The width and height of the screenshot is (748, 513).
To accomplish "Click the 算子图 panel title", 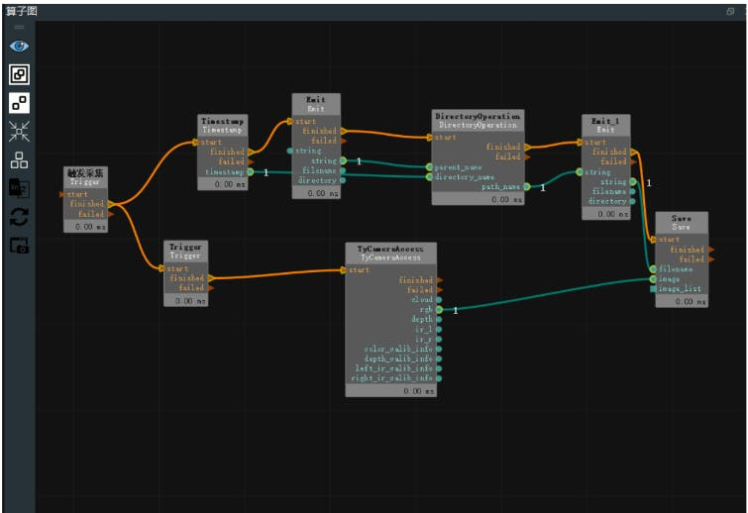I will click(21, 11).
